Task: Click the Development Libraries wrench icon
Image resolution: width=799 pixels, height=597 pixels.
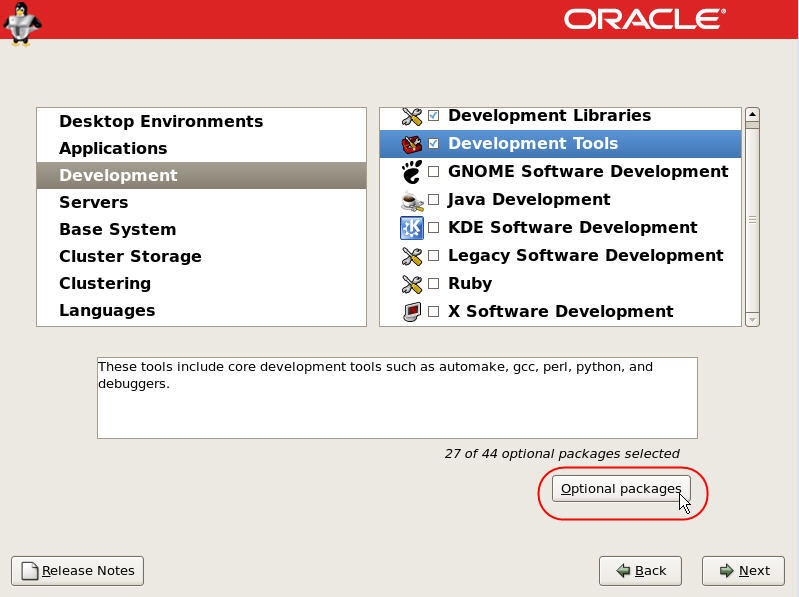Action: click(412, 117)
